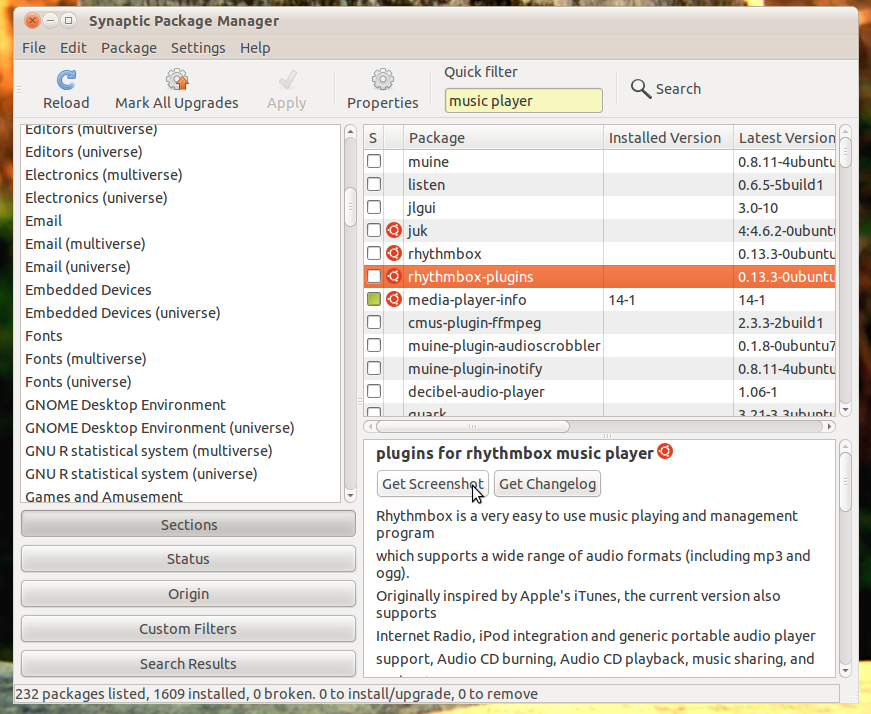The image size is (871, 714).
Task: Open the Edit menu
Action: 73,48
